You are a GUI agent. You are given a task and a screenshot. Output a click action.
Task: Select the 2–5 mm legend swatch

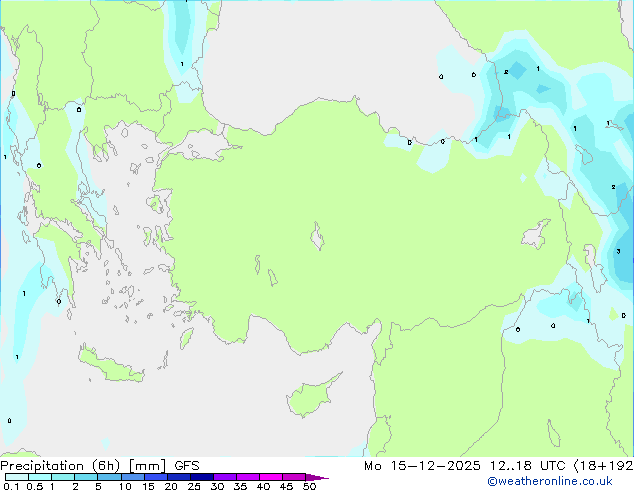(x=86, y=477)
